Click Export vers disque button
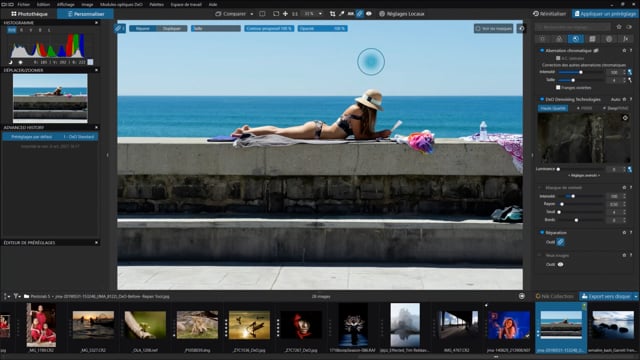The height and width of the screenshot is (360, 640). 606,296
